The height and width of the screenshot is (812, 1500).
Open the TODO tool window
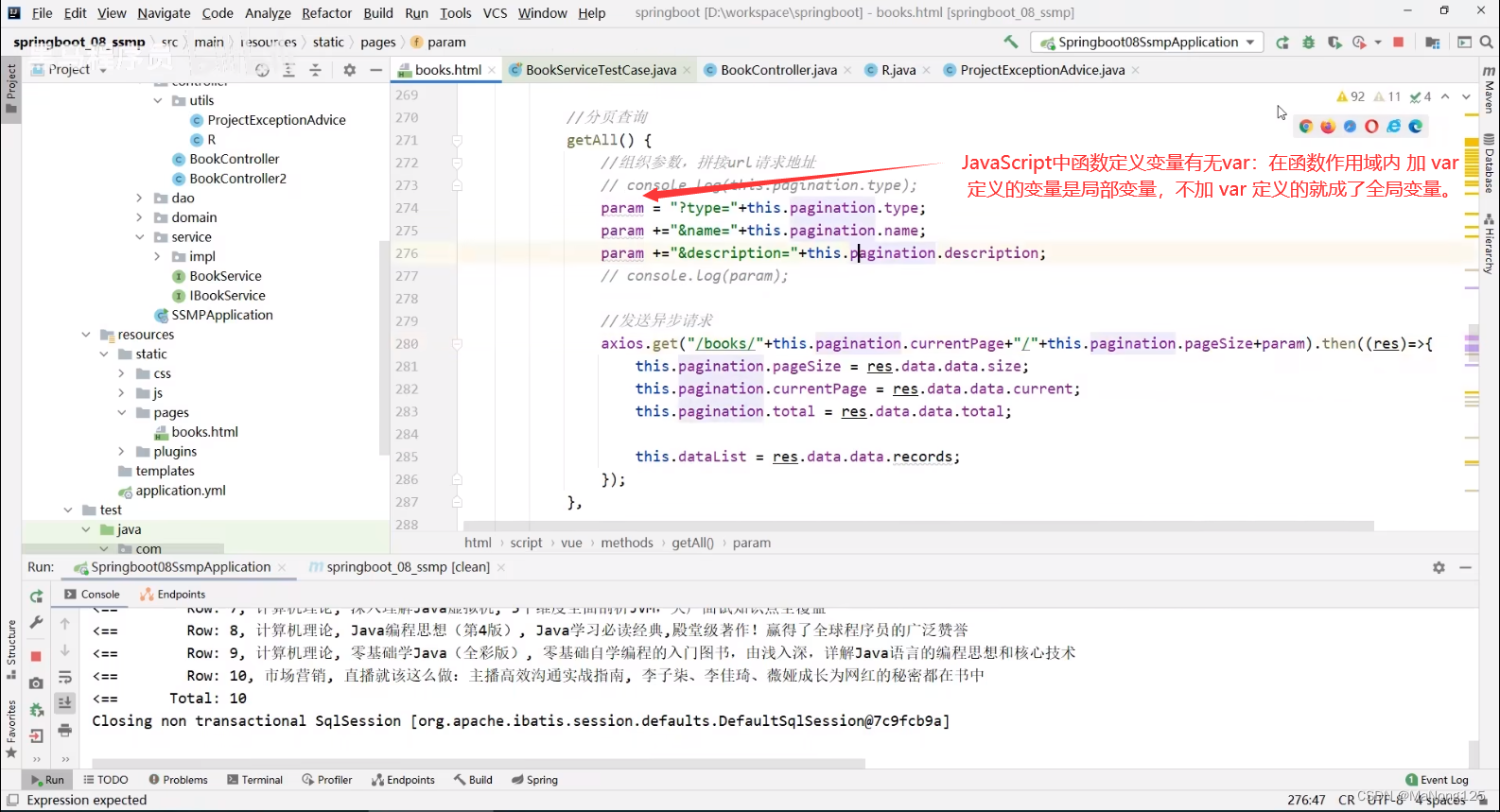pyautogui.click(x=105, y=780)
